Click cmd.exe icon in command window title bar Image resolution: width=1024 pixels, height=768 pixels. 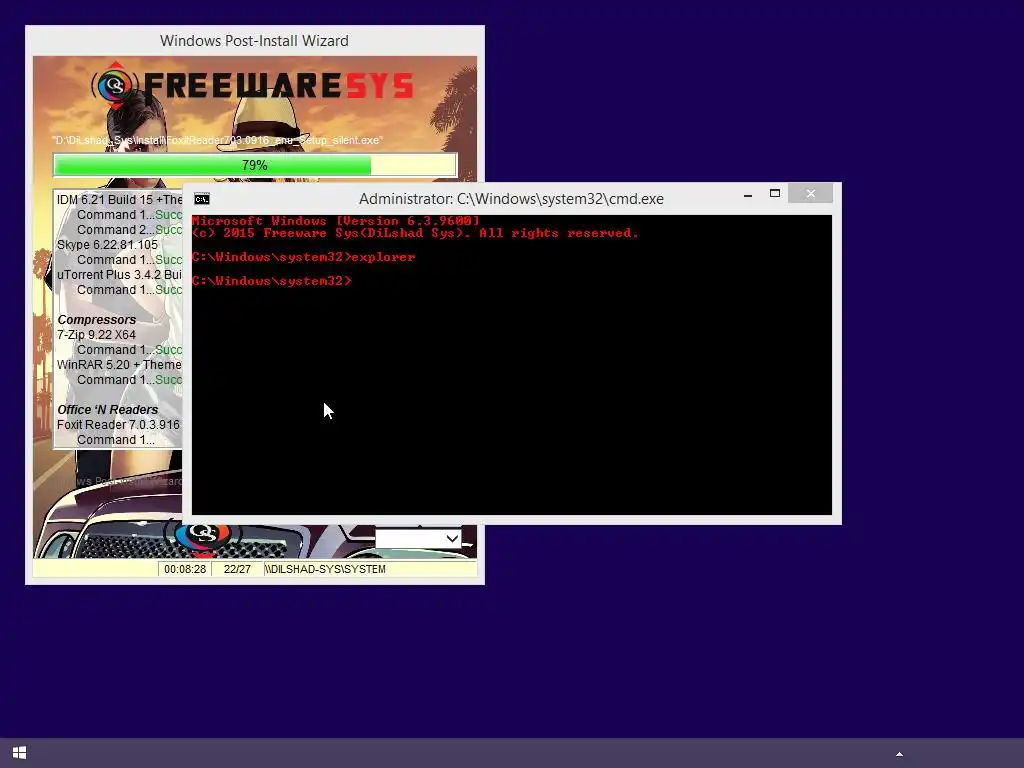tap(202, 199)
